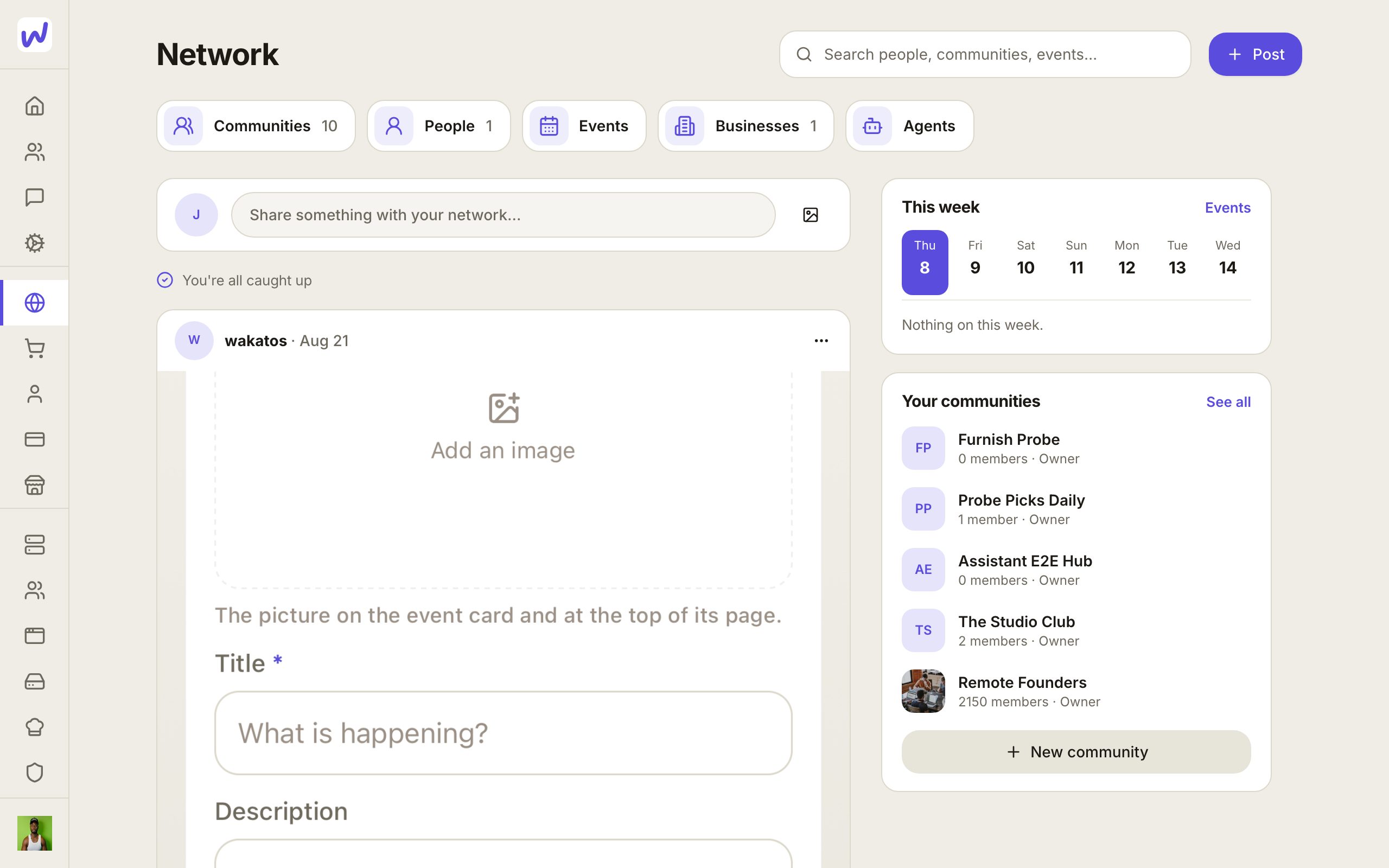Open the server stack icon in sidebar
Image resolution: width=1389 pixels, height=868 pixels.
[34, 545]
